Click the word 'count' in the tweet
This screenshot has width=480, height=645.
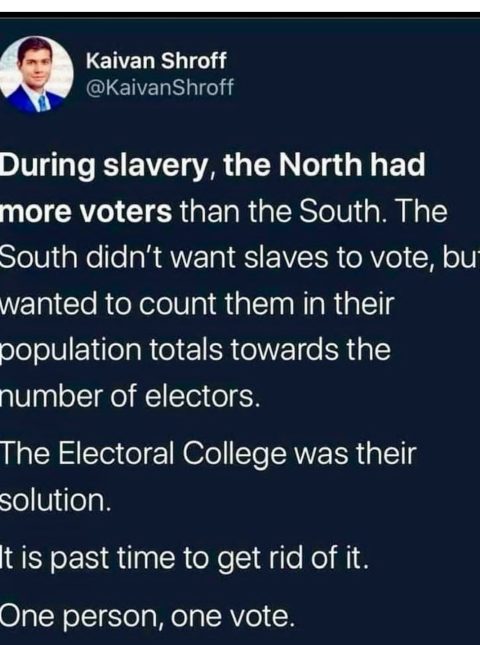(x=176, y=305)
